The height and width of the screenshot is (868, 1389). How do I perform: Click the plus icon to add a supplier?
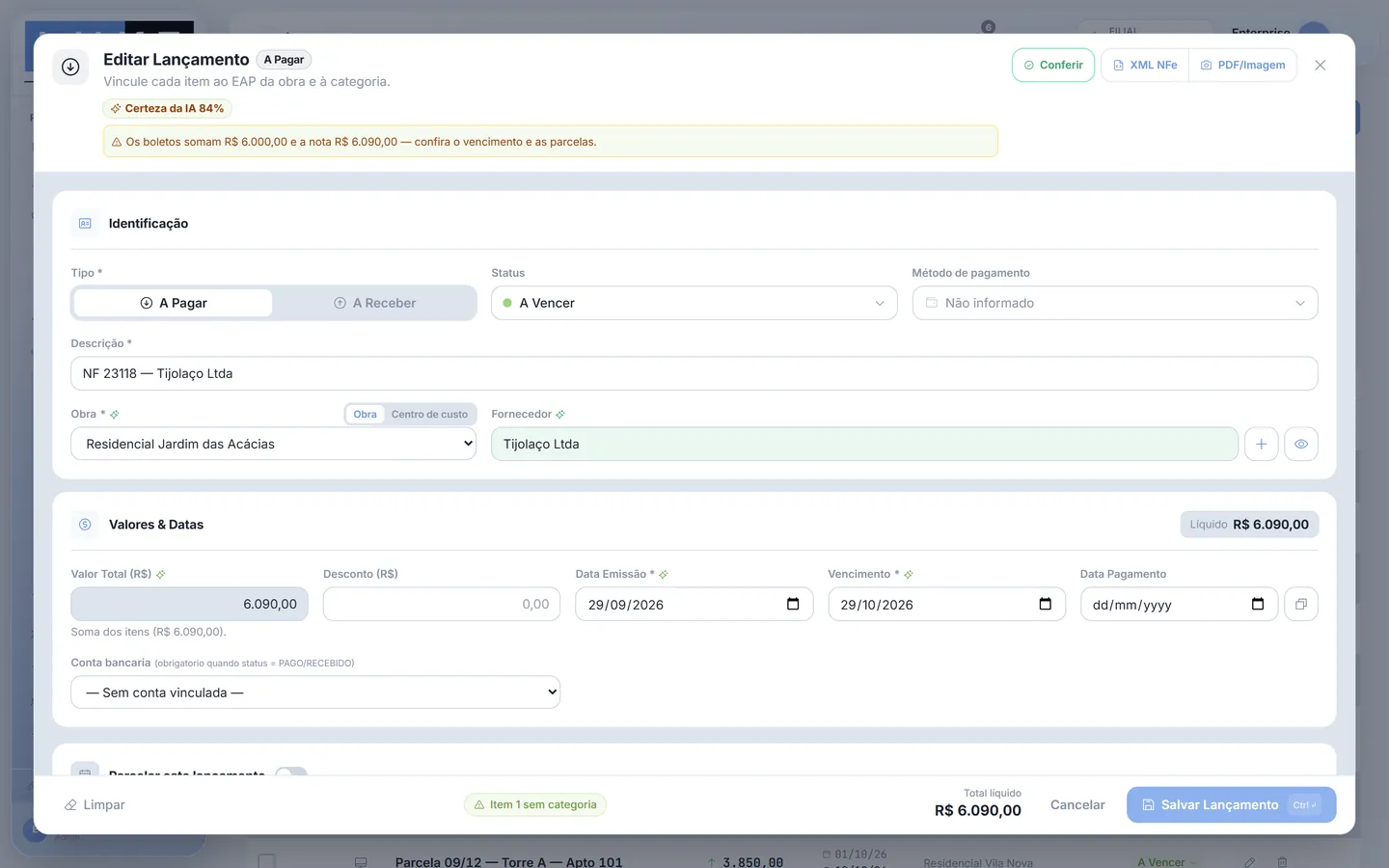click(x=1261, y=444)
